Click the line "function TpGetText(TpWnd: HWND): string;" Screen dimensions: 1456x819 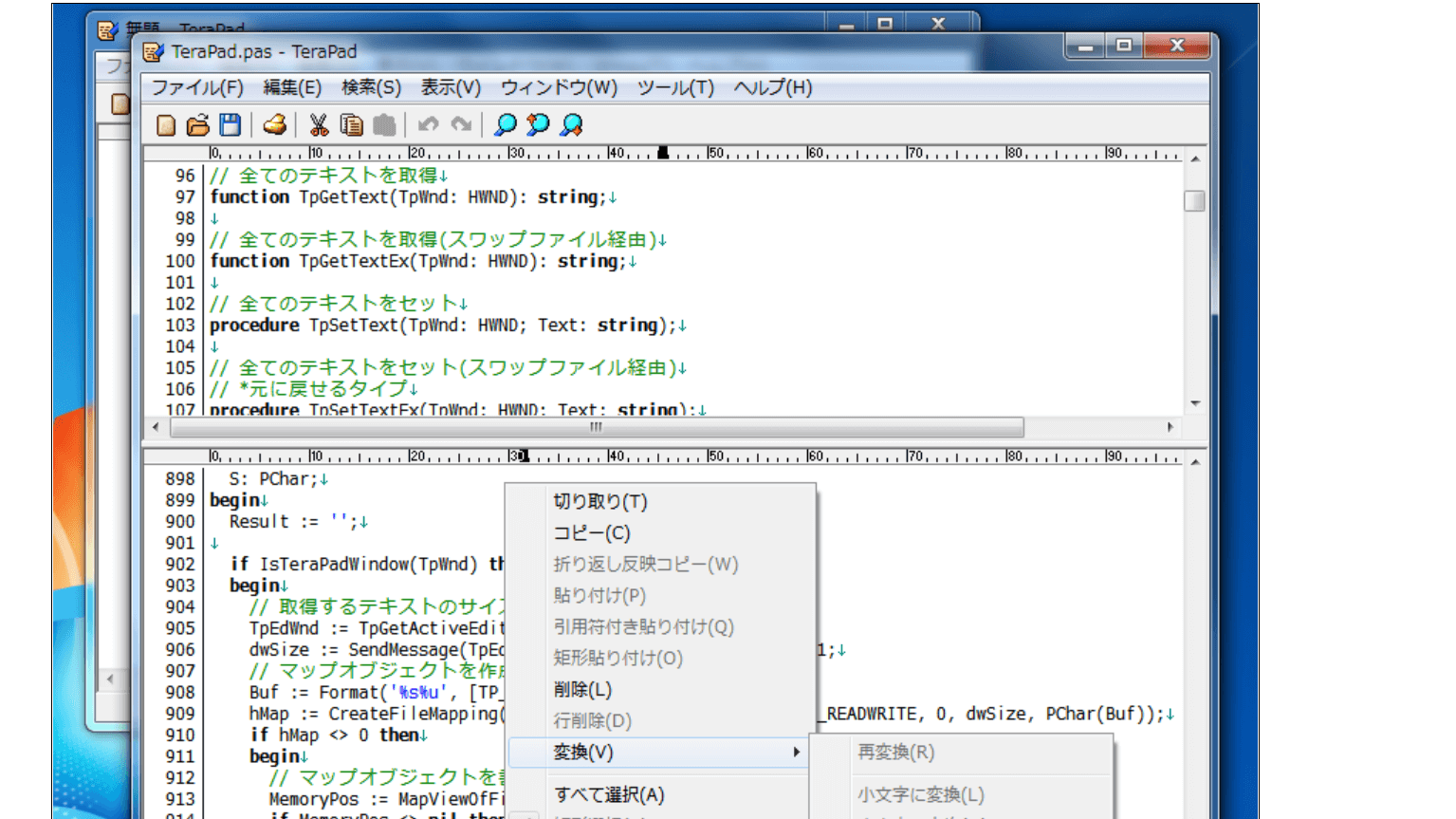[x=407, y=197]
